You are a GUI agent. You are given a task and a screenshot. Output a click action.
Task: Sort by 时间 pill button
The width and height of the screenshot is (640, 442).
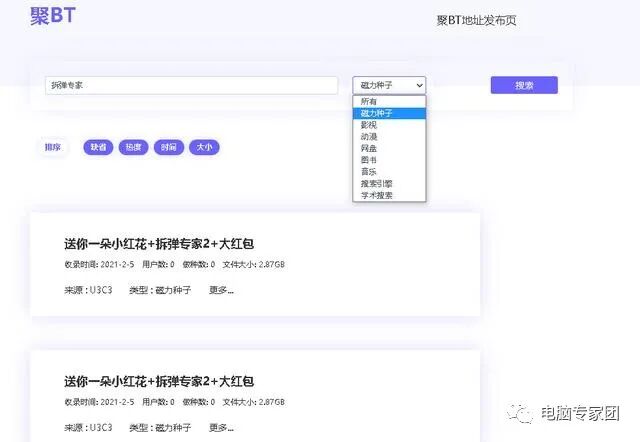[169, 147]
